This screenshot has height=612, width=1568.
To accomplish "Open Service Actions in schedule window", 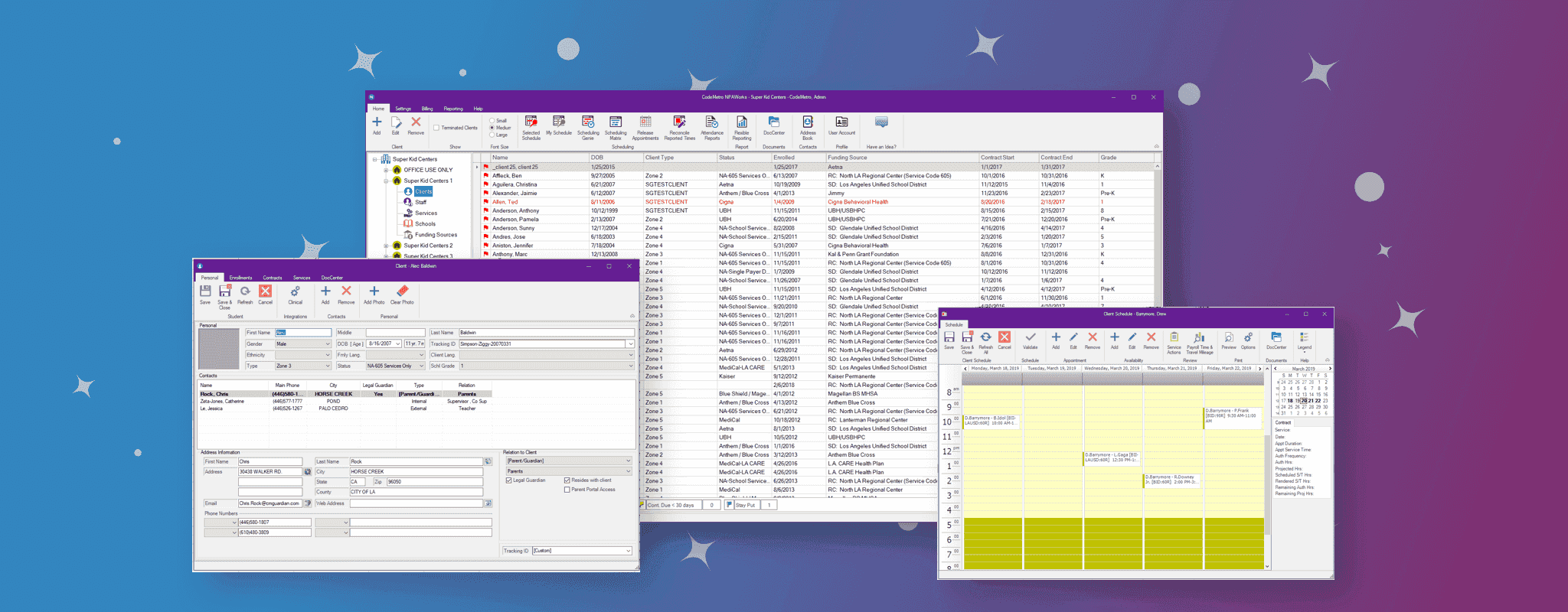I will 1174,340.
